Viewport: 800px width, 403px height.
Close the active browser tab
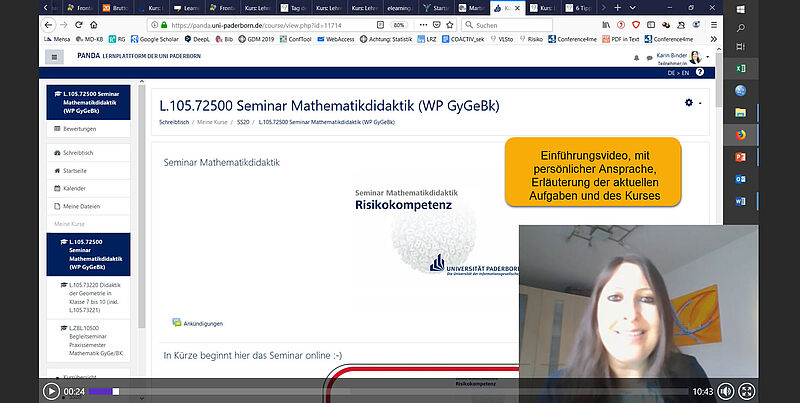pos(517,8)
